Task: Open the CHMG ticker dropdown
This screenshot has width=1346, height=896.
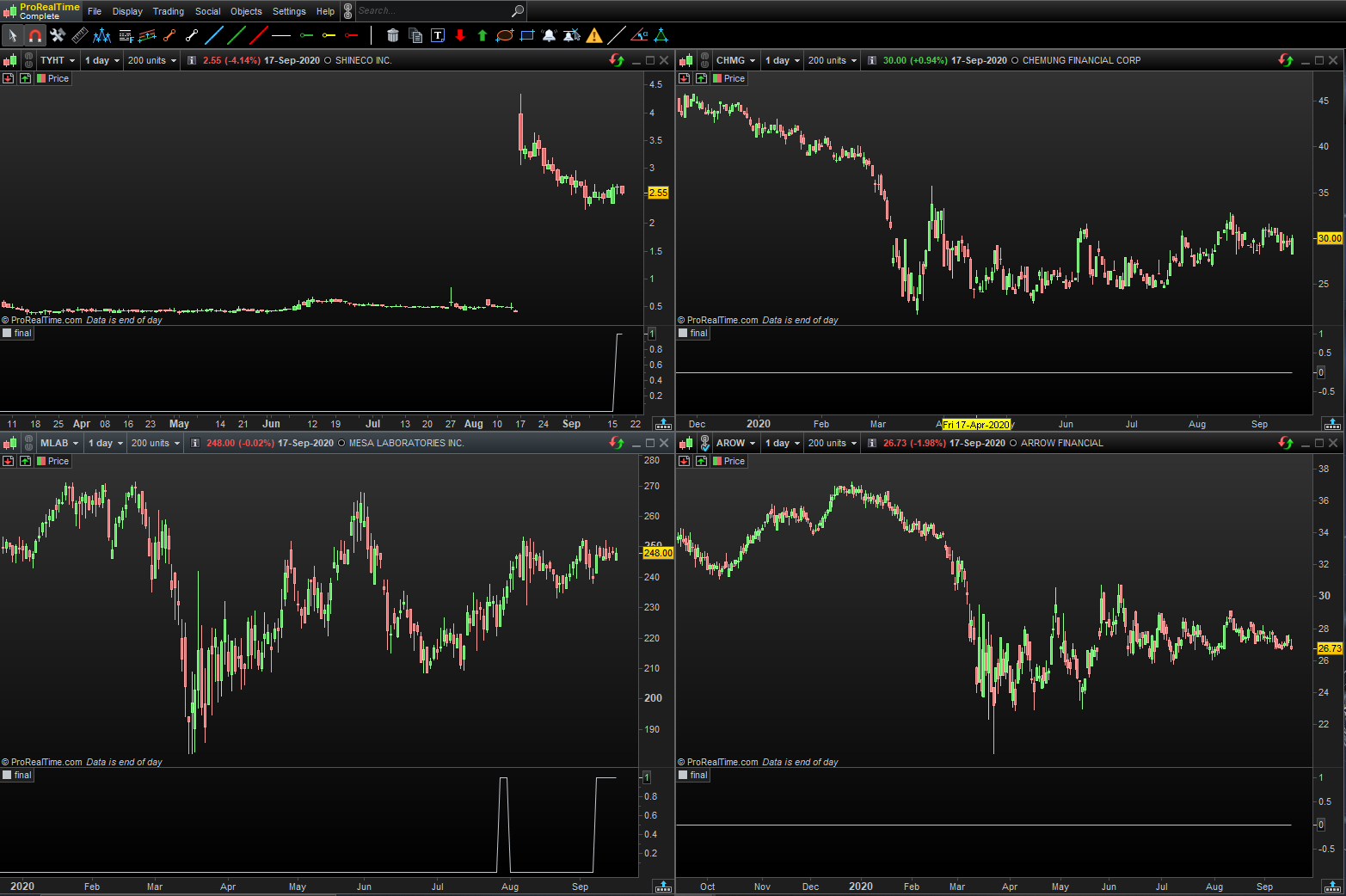Action: point(736,60)
